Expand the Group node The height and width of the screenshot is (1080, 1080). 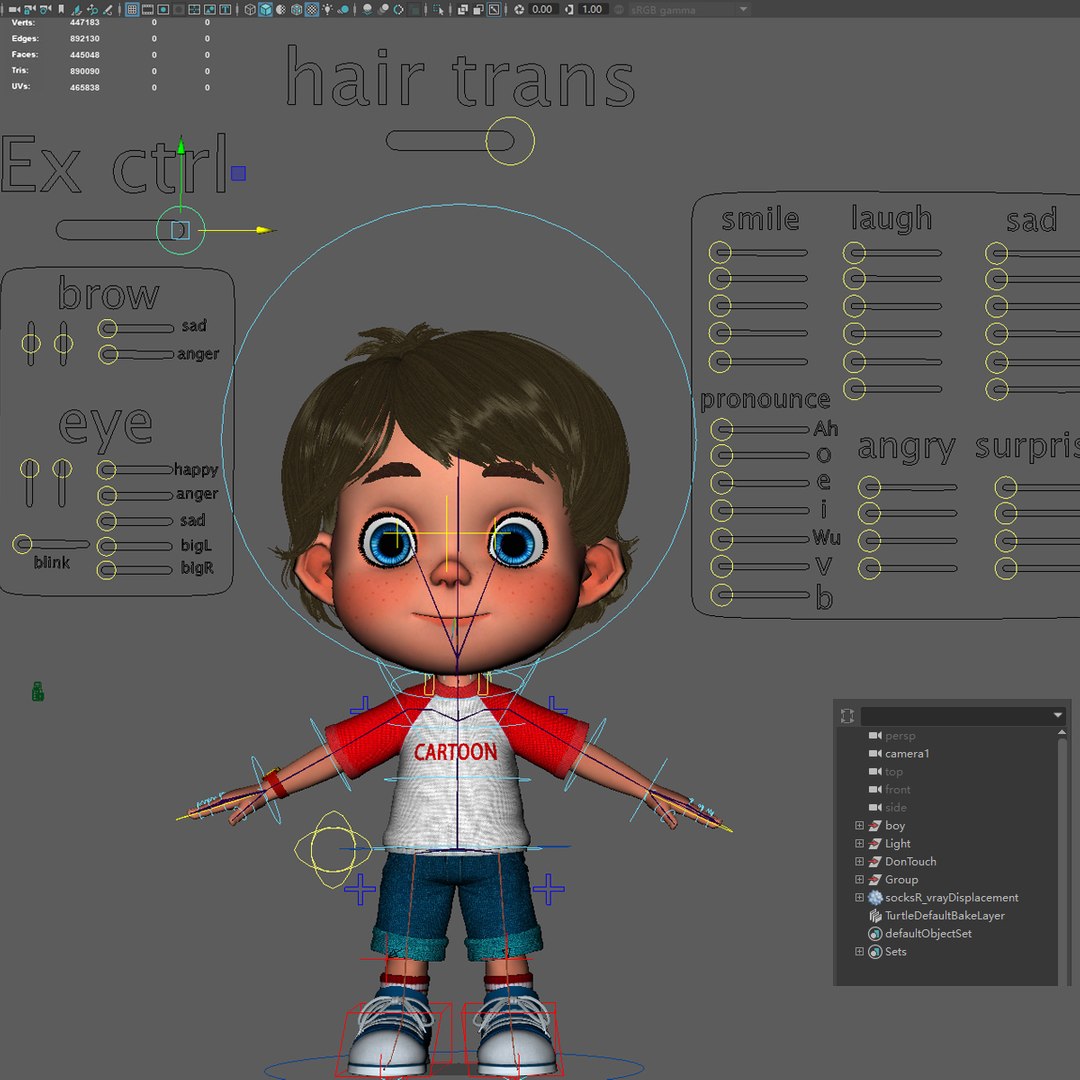859,879
